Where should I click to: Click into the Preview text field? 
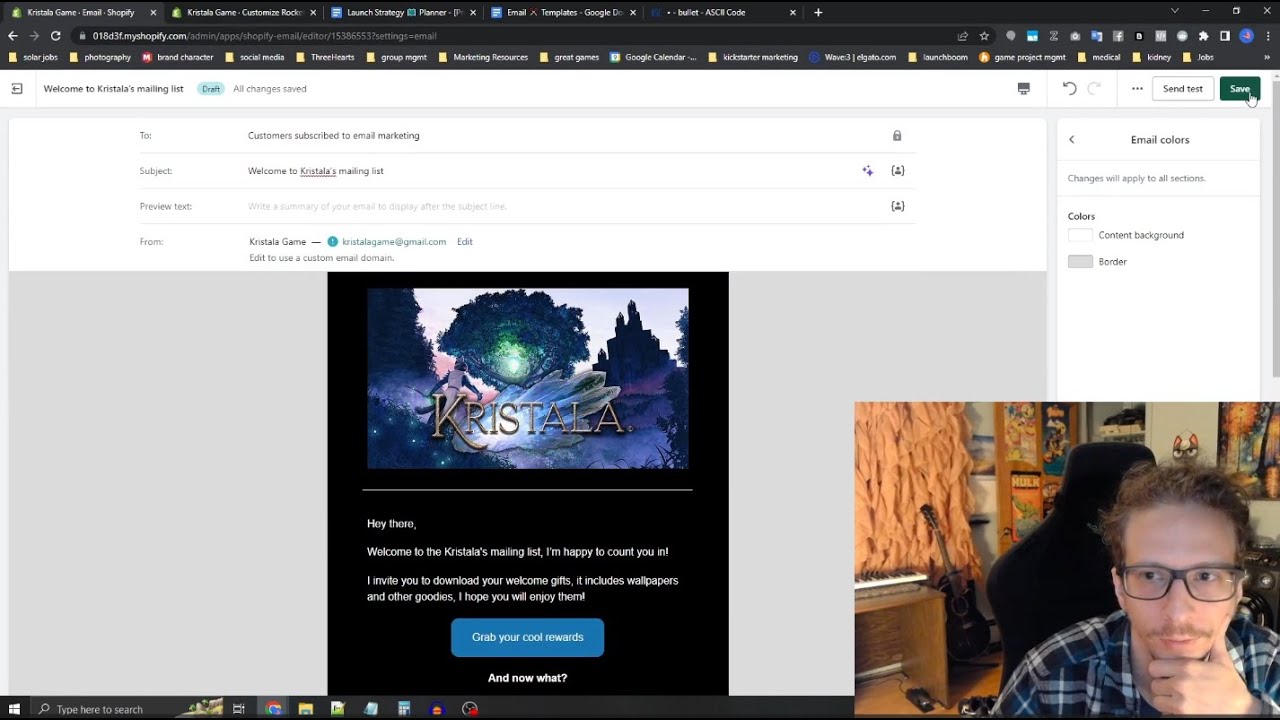click(565, 206)
